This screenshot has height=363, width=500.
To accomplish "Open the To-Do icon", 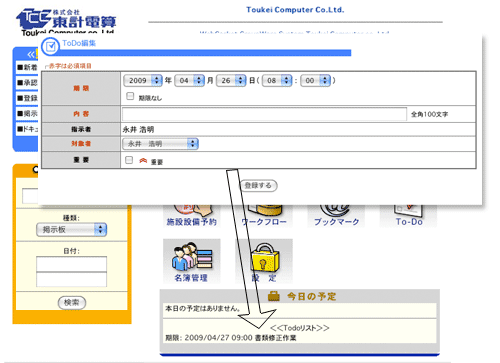I will click(x=409, y=216).
